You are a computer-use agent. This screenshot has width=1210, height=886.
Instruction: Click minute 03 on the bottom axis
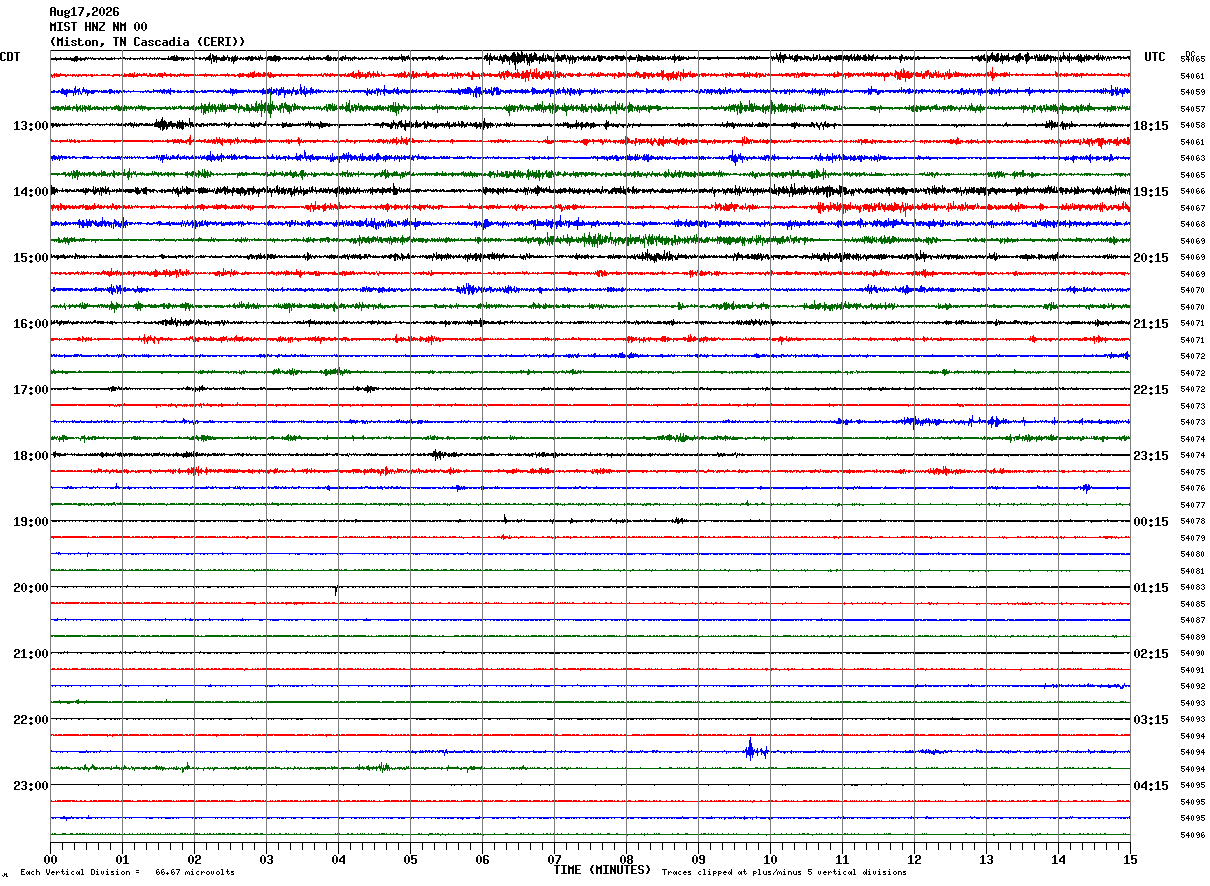(x=266, y=859)
